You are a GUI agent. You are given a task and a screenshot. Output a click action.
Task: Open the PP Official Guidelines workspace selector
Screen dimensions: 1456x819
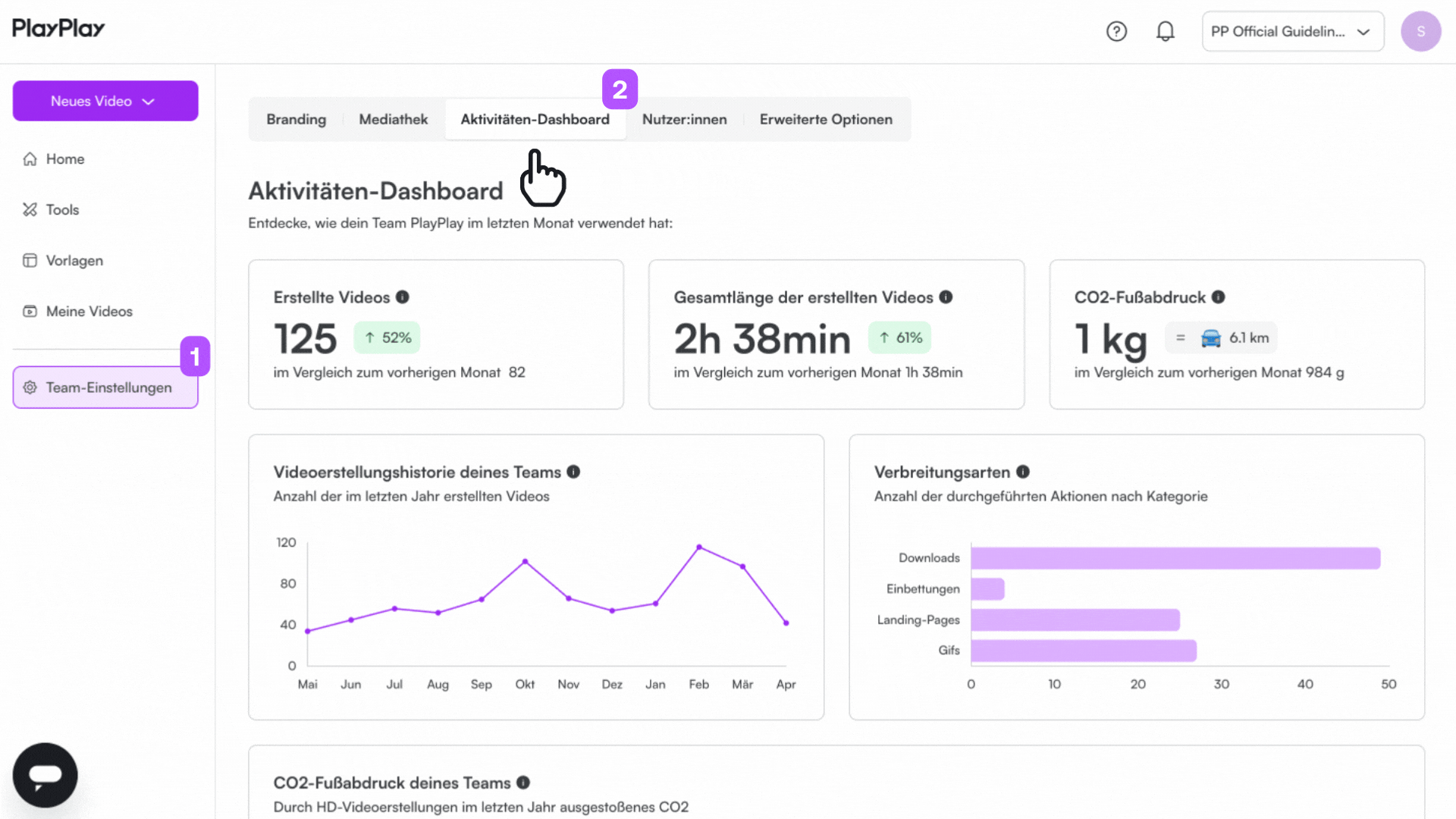pos(1293,31)
